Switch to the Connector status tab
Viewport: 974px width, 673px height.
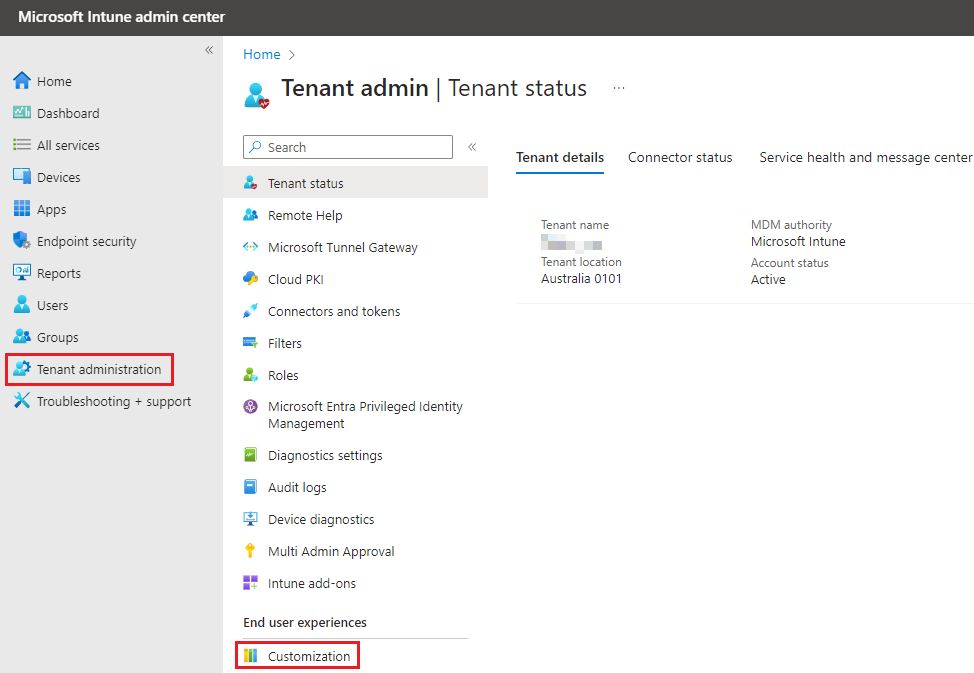point(680,157)
